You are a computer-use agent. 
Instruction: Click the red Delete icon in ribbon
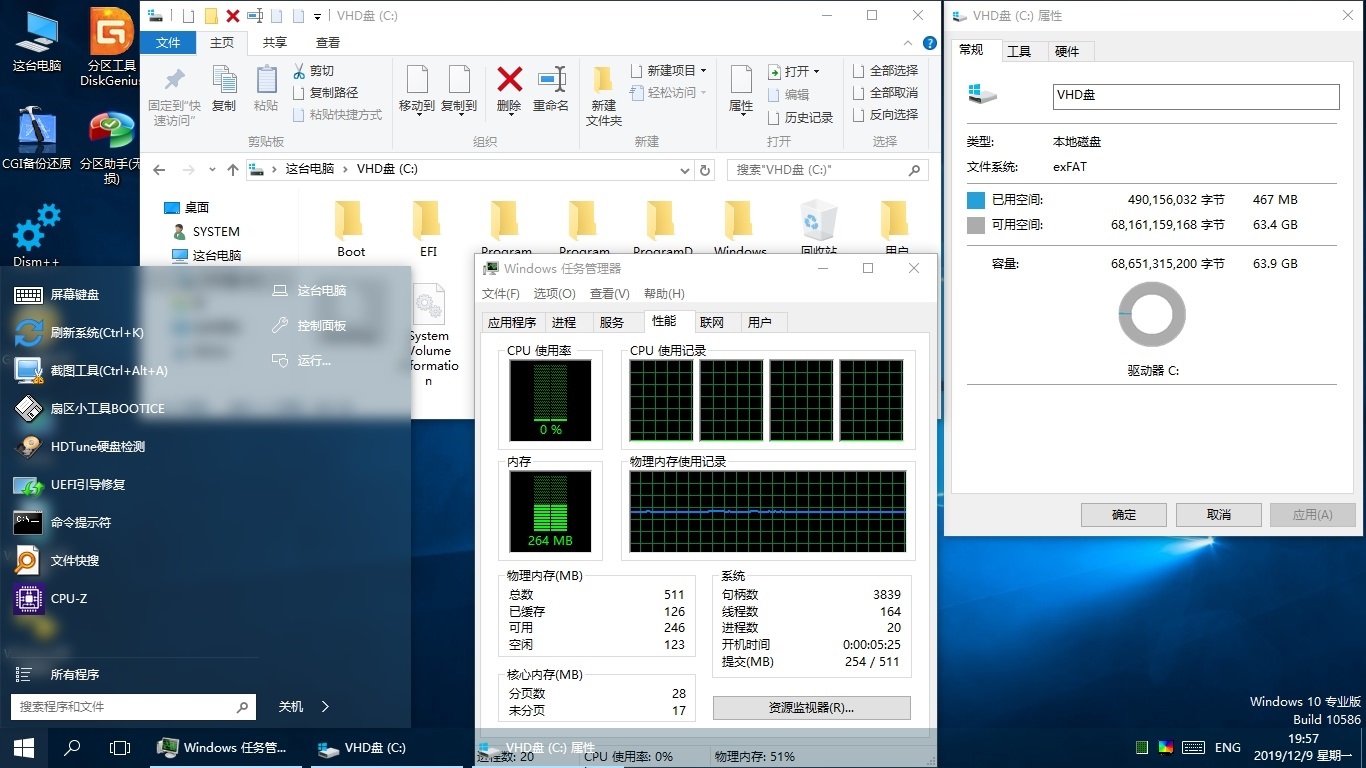coord(509,89)
